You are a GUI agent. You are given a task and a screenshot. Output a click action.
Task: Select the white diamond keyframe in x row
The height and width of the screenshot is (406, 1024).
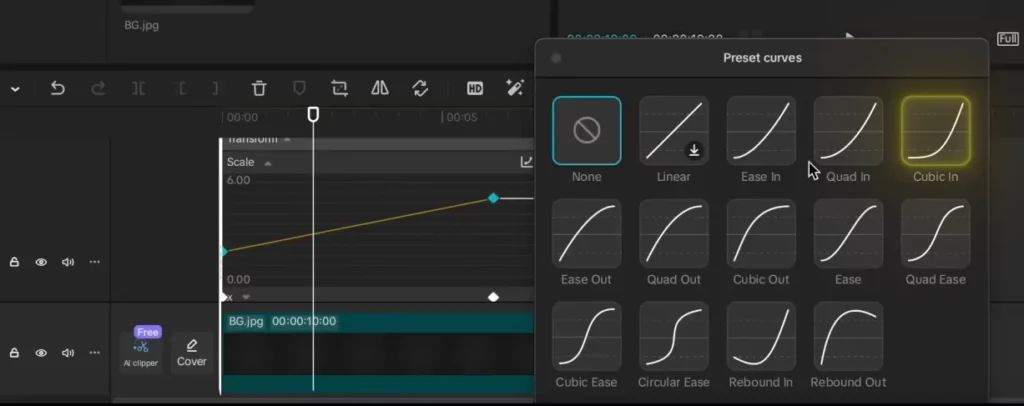click(494, 297)
